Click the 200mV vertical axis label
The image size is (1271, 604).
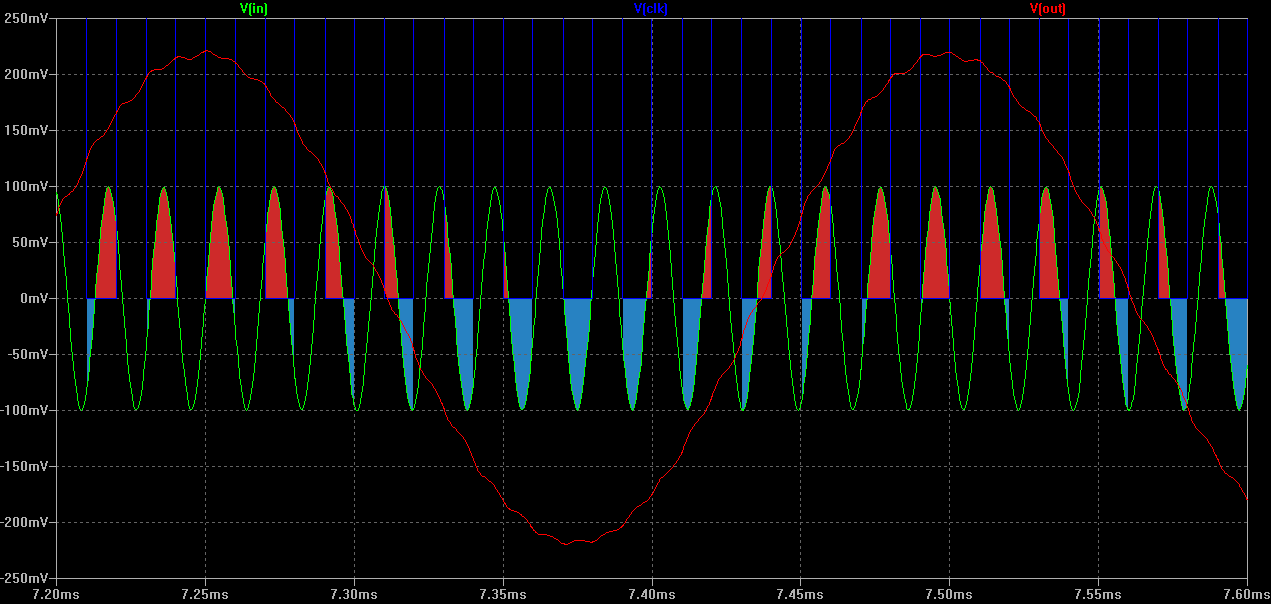click(x=28, y=75)
